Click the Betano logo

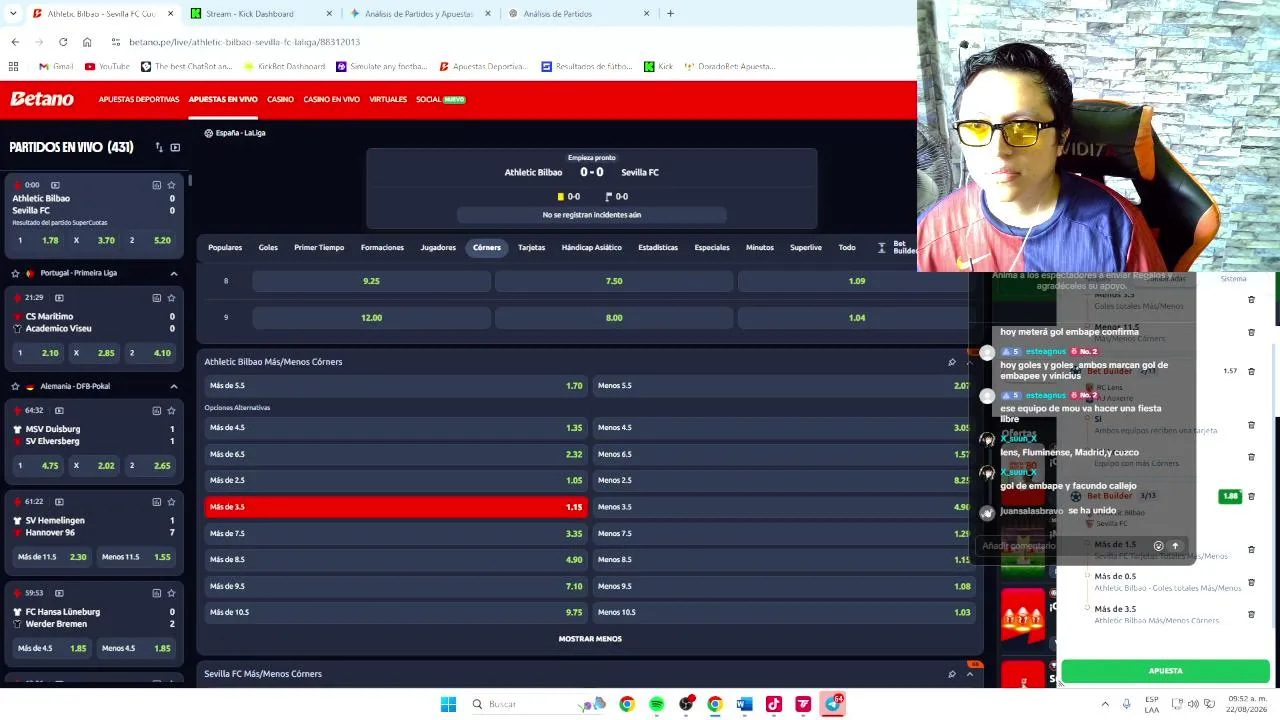[x=42, y=99]
